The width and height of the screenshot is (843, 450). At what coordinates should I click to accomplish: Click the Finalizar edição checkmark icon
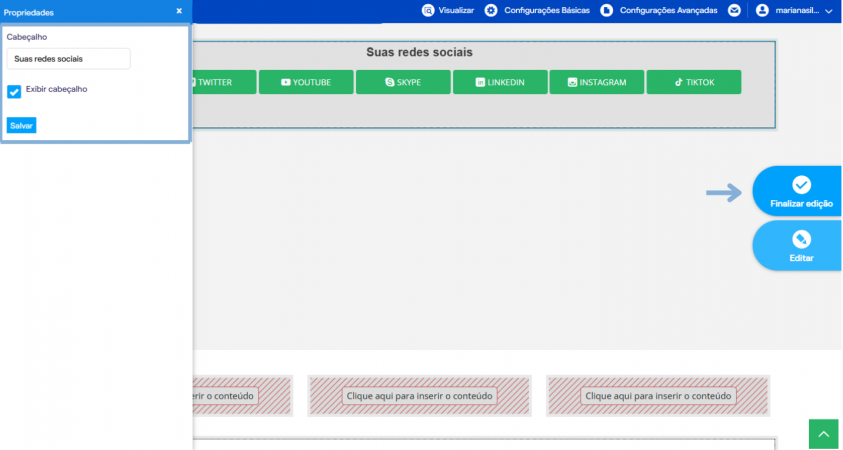coord(801,185)
